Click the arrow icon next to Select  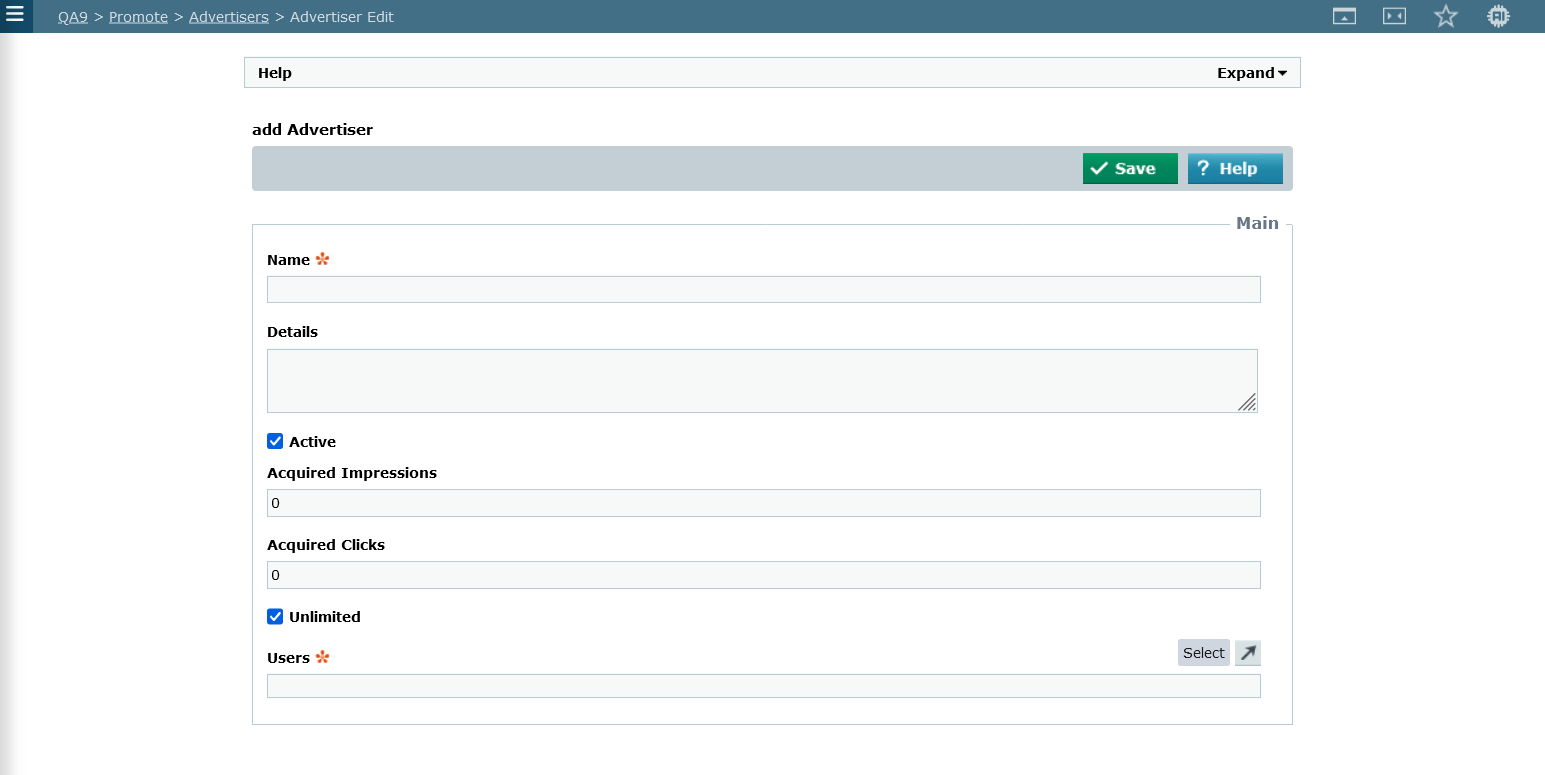tap(1247, 653)
